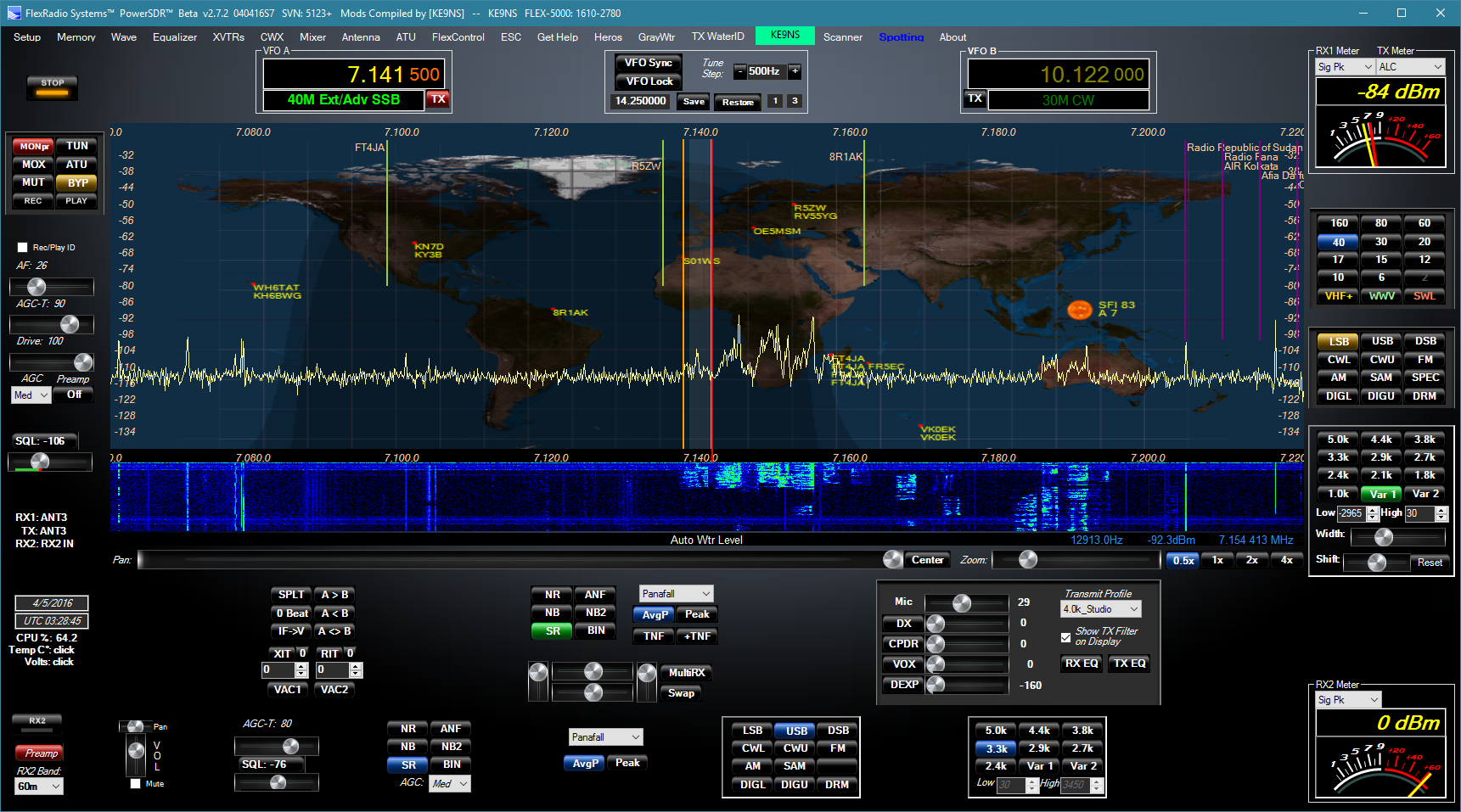Click Restore to recall saved frequency
This screenshot has height=812, width=1461.
[x=737, y=102]
